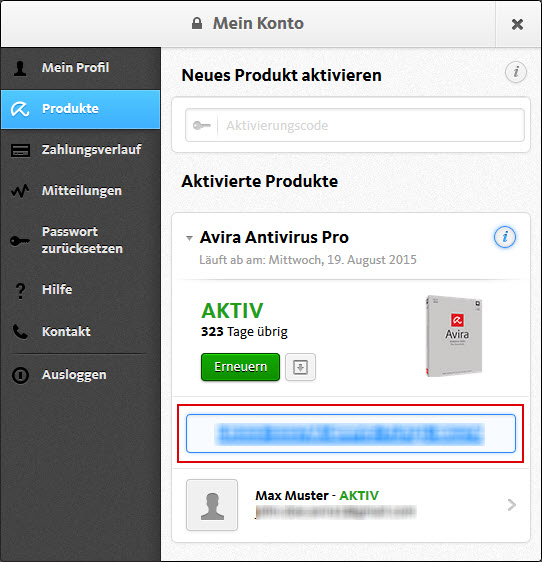Open the Max Muster user entry
The image size is (542, 562).
pos(351,505)
